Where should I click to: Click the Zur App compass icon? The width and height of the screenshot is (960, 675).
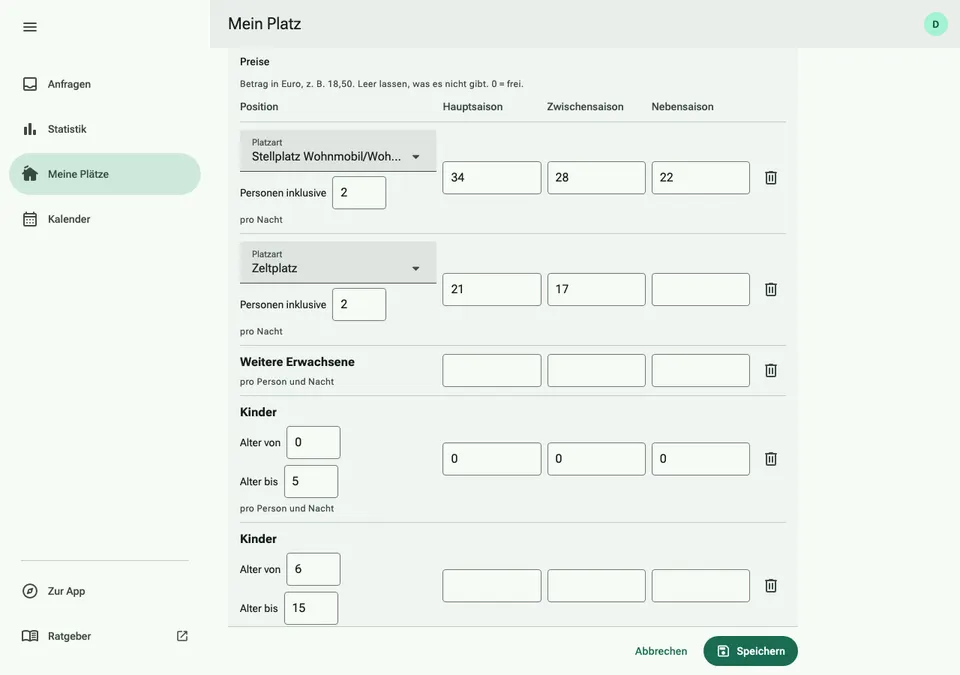(x=29, y=591)
